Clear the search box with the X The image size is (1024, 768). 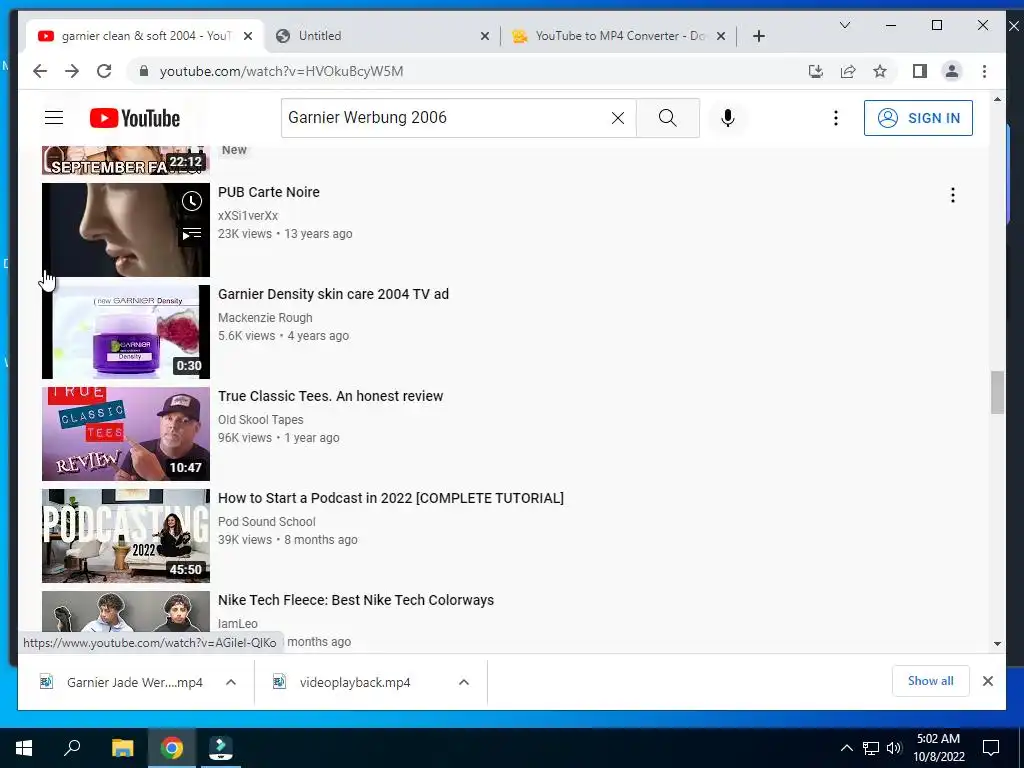coord(618,118)
